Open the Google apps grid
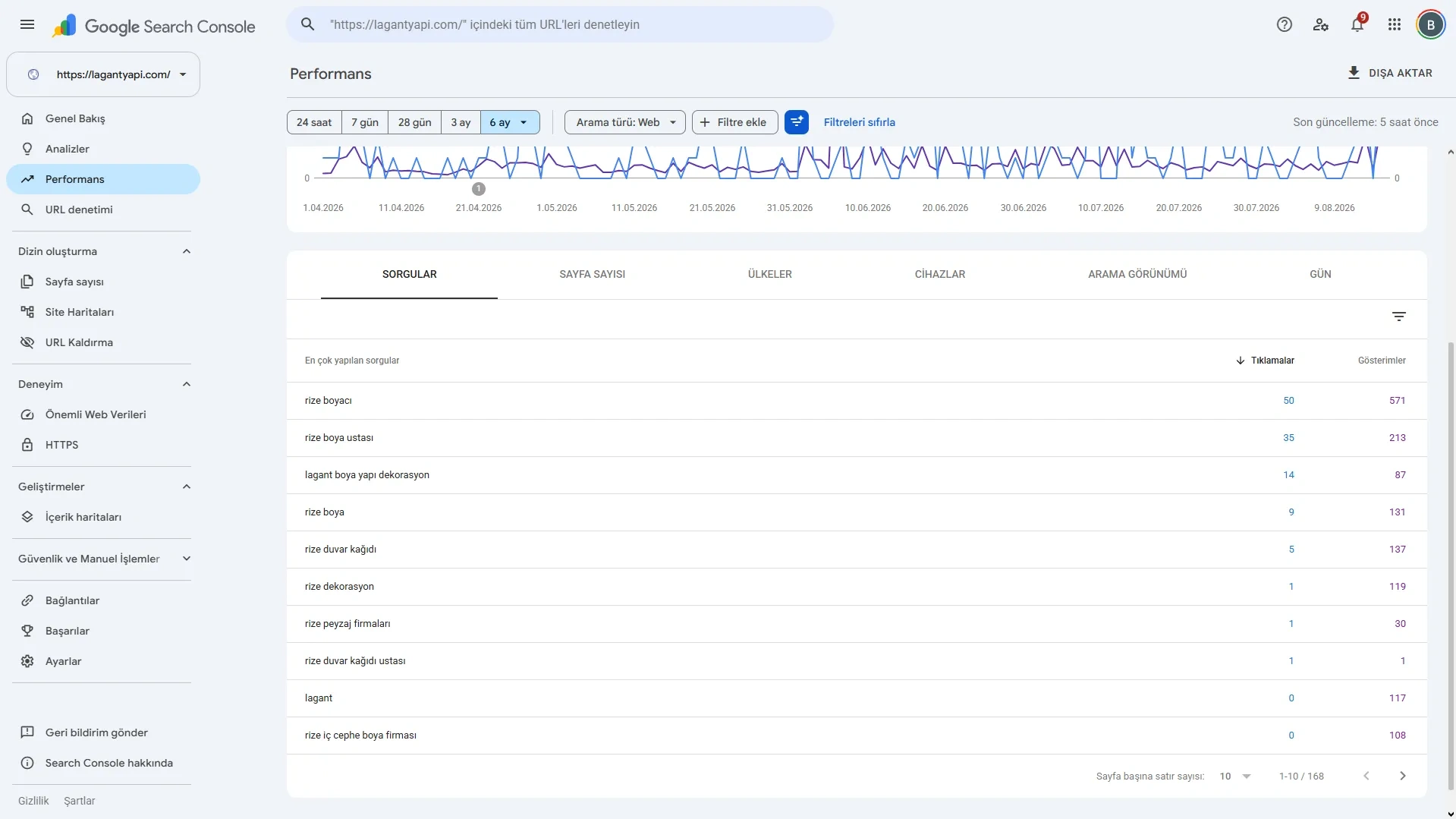Viewport: 1456px width, 819px height. pyautogui.click(x=1394, y=24)
